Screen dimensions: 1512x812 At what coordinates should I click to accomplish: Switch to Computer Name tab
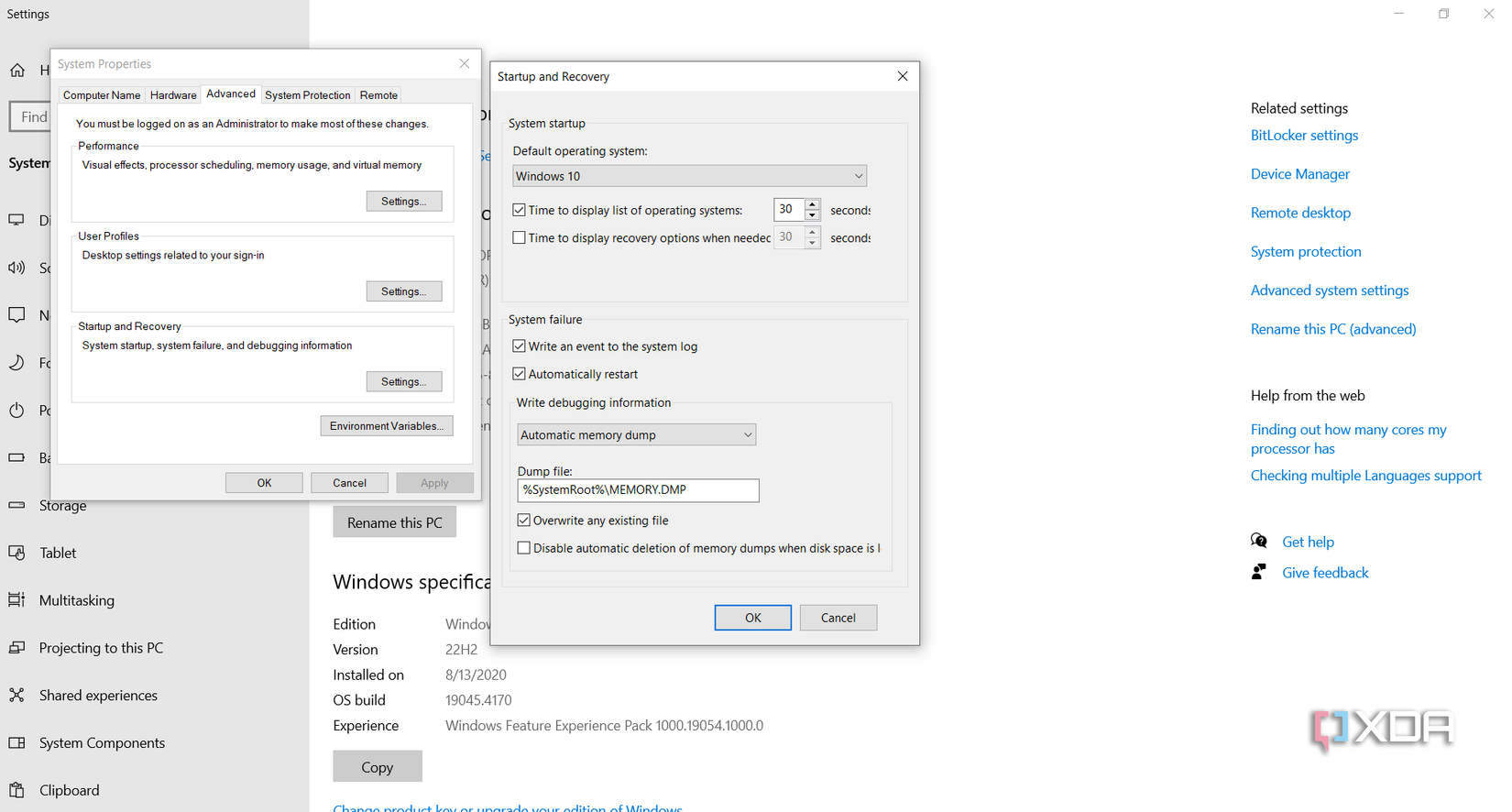coord(102,95)
